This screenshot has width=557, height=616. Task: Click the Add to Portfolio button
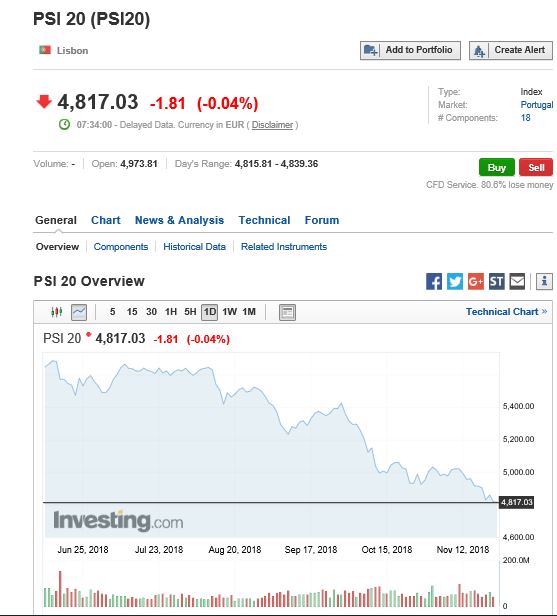coord(410,50)
